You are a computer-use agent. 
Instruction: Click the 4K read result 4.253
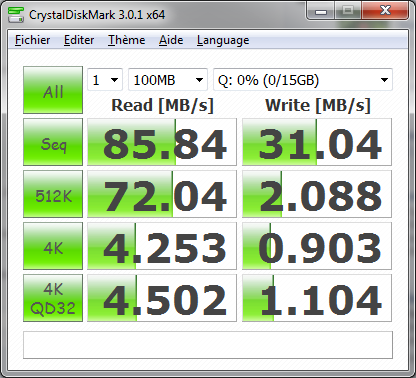162,246
